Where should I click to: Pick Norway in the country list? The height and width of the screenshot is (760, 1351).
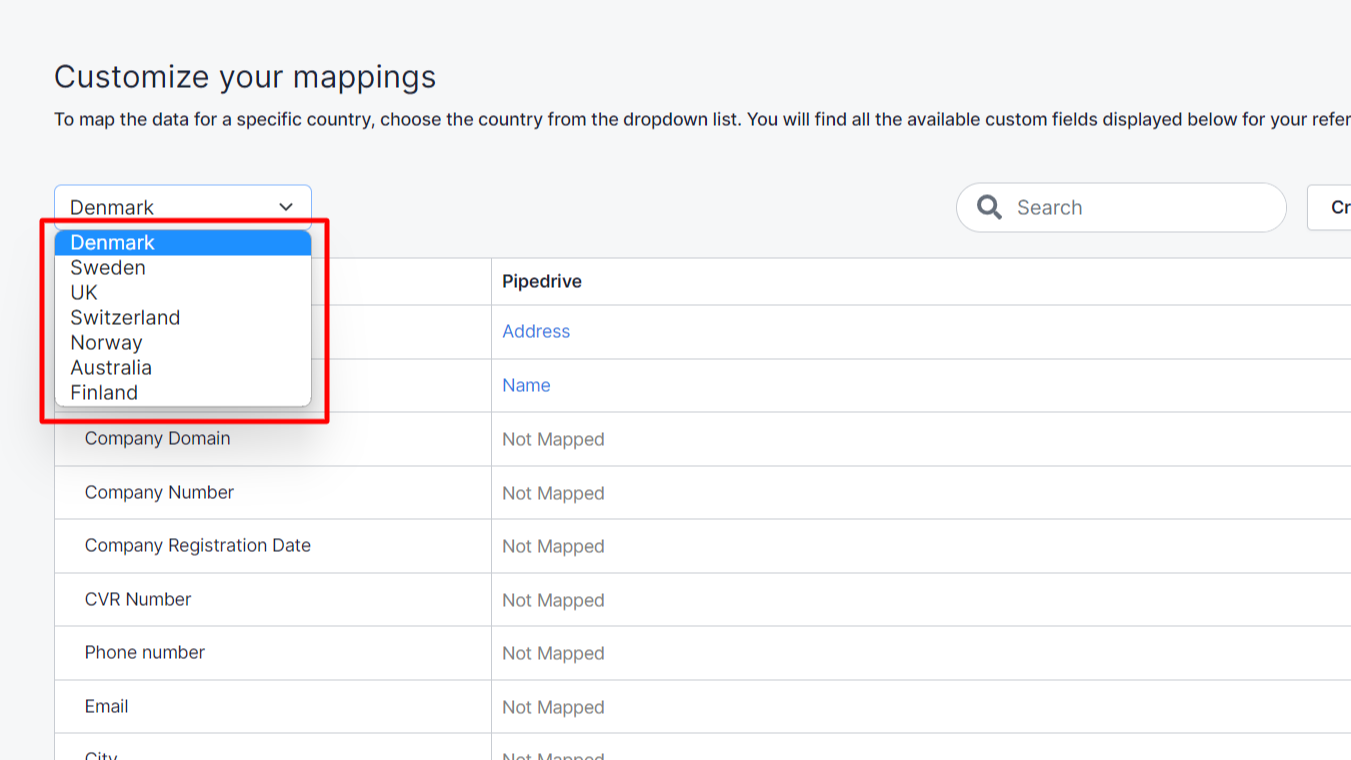tap(106, 342)
